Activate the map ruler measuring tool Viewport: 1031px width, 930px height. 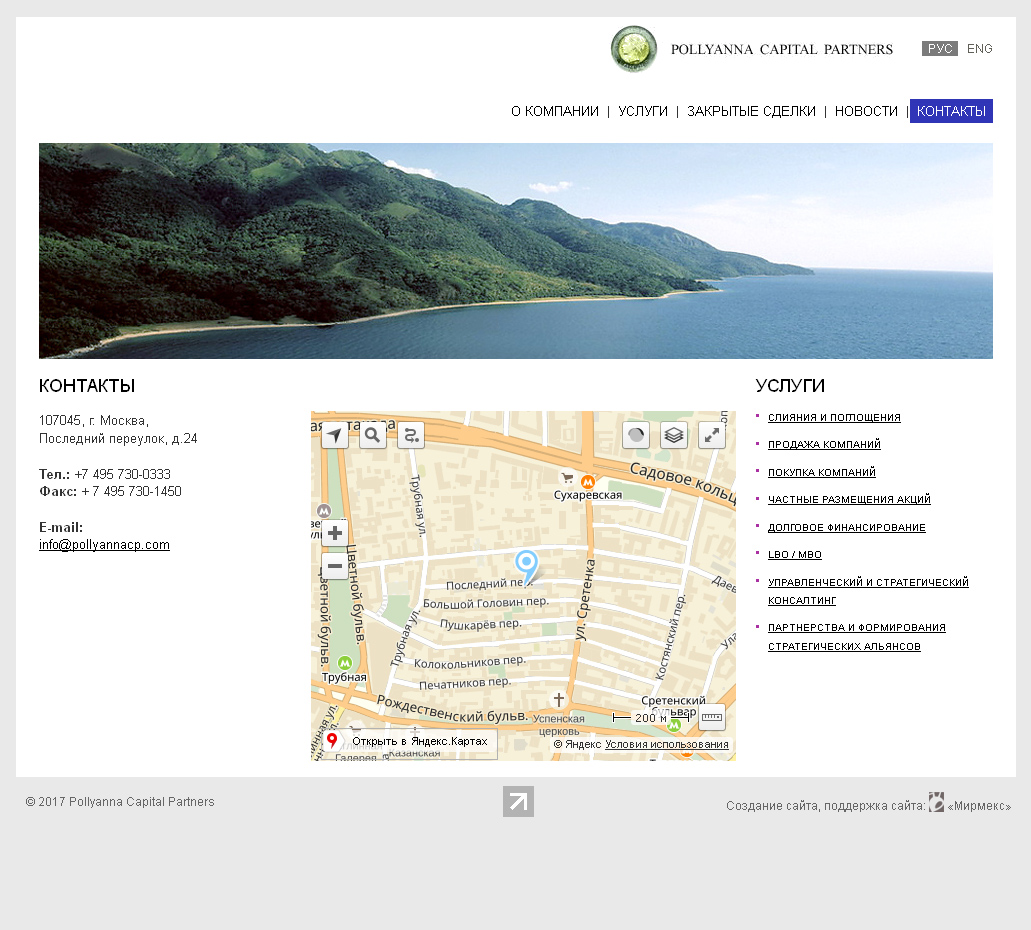click(x=712, y=718)
